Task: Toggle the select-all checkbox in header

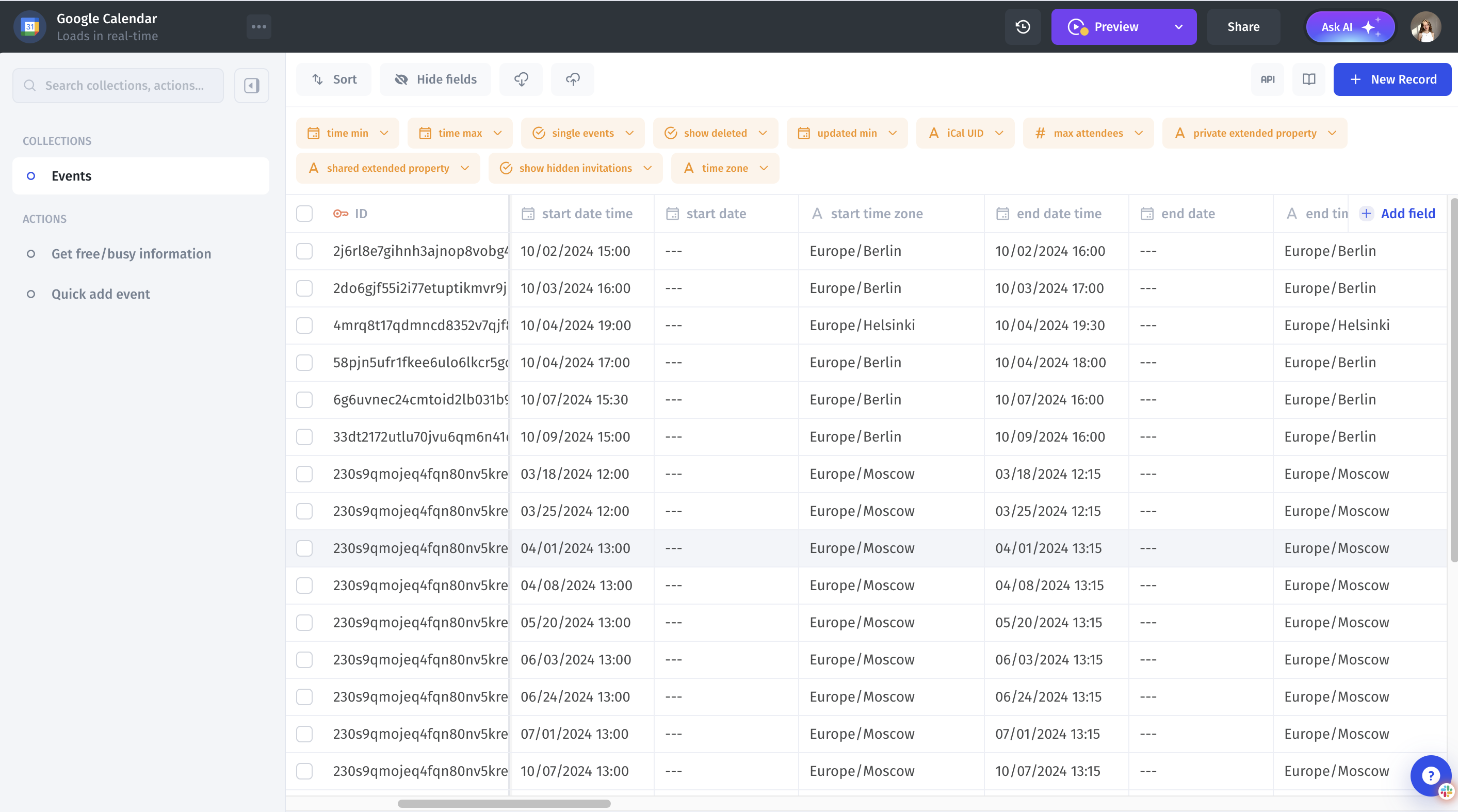Action: click(304, 214)
